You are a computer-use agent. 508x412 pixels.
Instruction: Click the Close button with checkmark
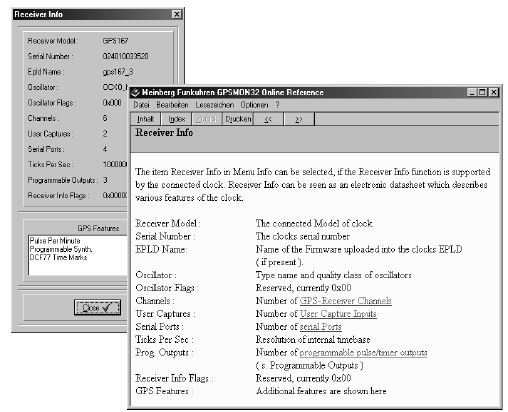pyautogui.click(x=97, y=307)
